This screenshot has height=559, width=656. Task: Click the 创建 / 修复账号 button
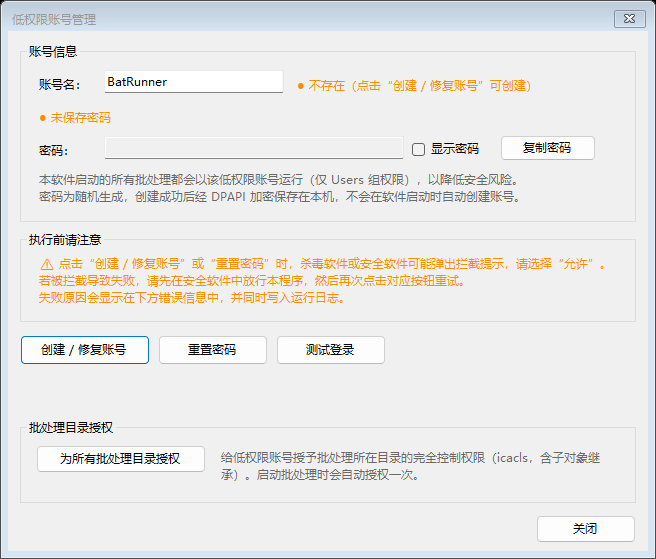click(85, 350)
